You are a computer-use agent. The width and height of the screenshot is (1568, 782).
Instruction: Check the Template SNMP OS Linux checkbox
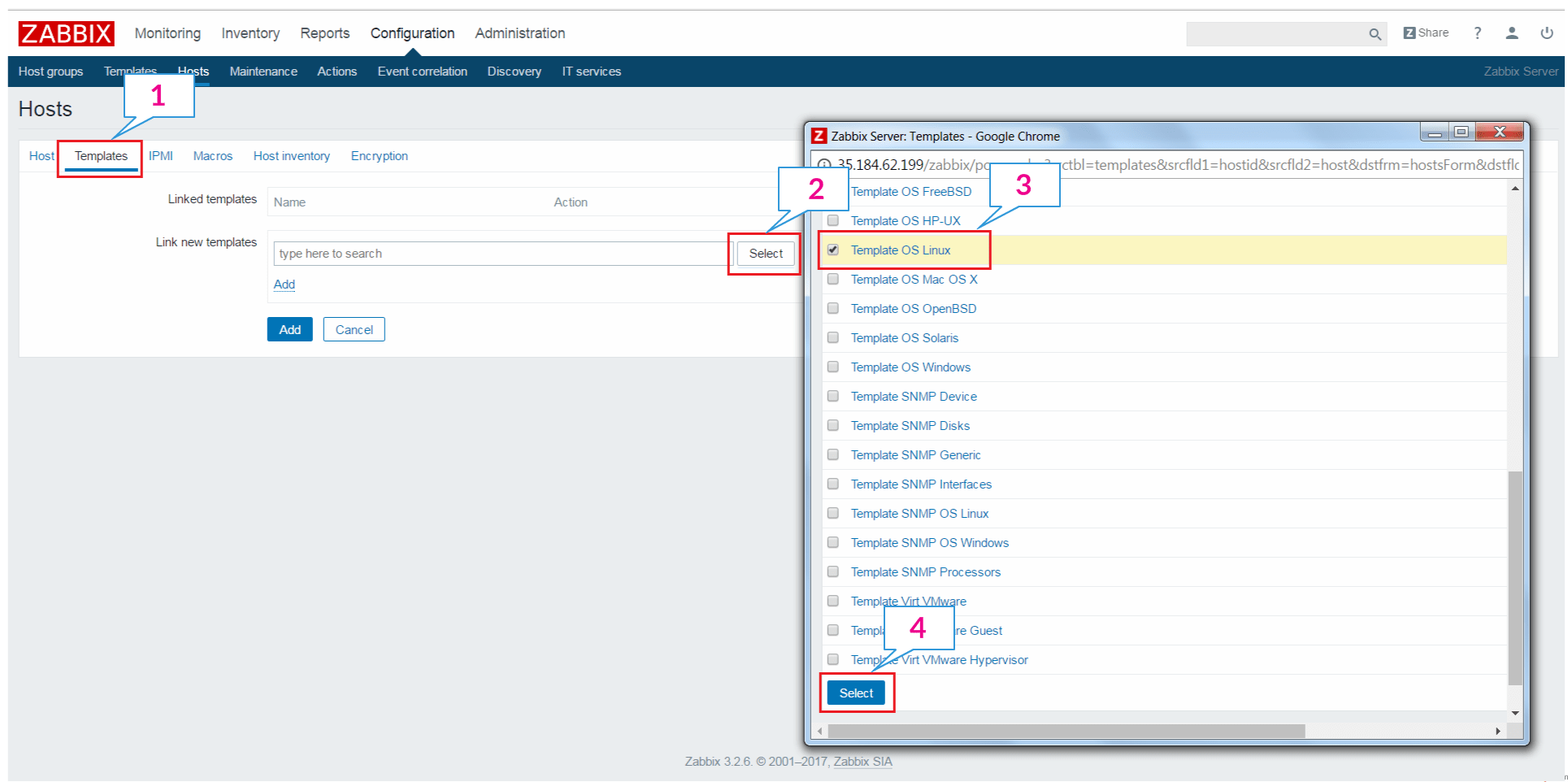tap(833, 513)
